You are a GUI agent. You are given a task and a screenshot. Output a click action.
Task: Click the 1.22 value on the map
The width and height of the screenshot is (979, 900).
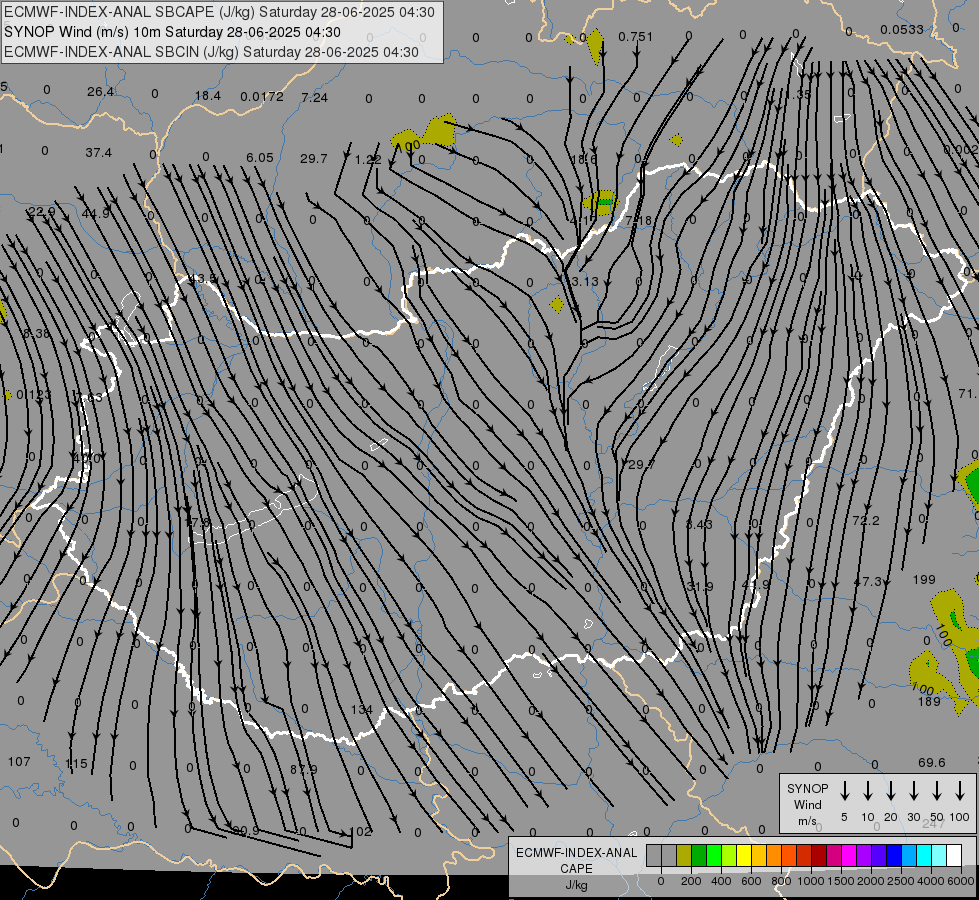pos(368,160)
